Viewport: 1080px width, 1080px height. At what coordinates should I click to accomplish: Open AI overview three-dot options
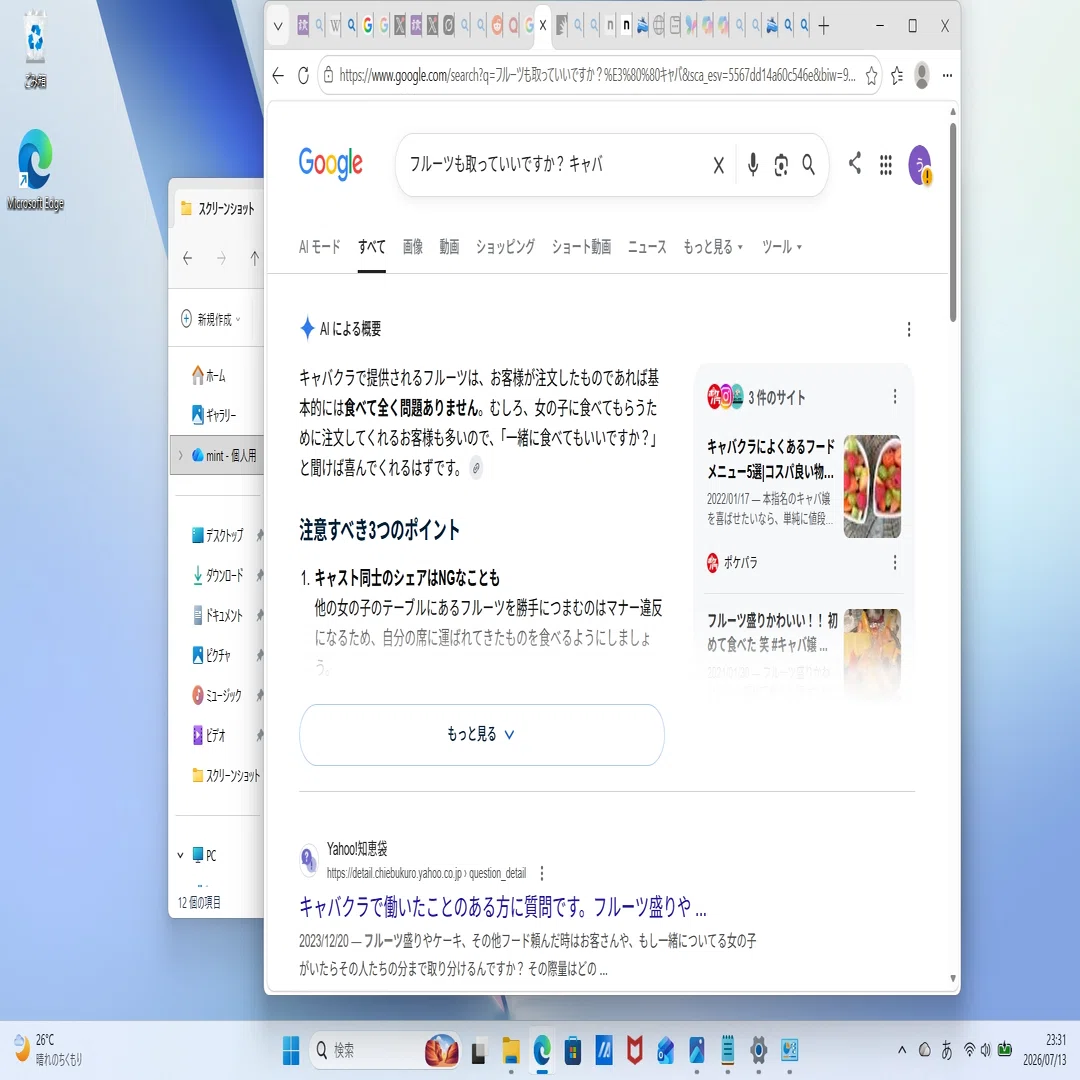tap(908, 329)
